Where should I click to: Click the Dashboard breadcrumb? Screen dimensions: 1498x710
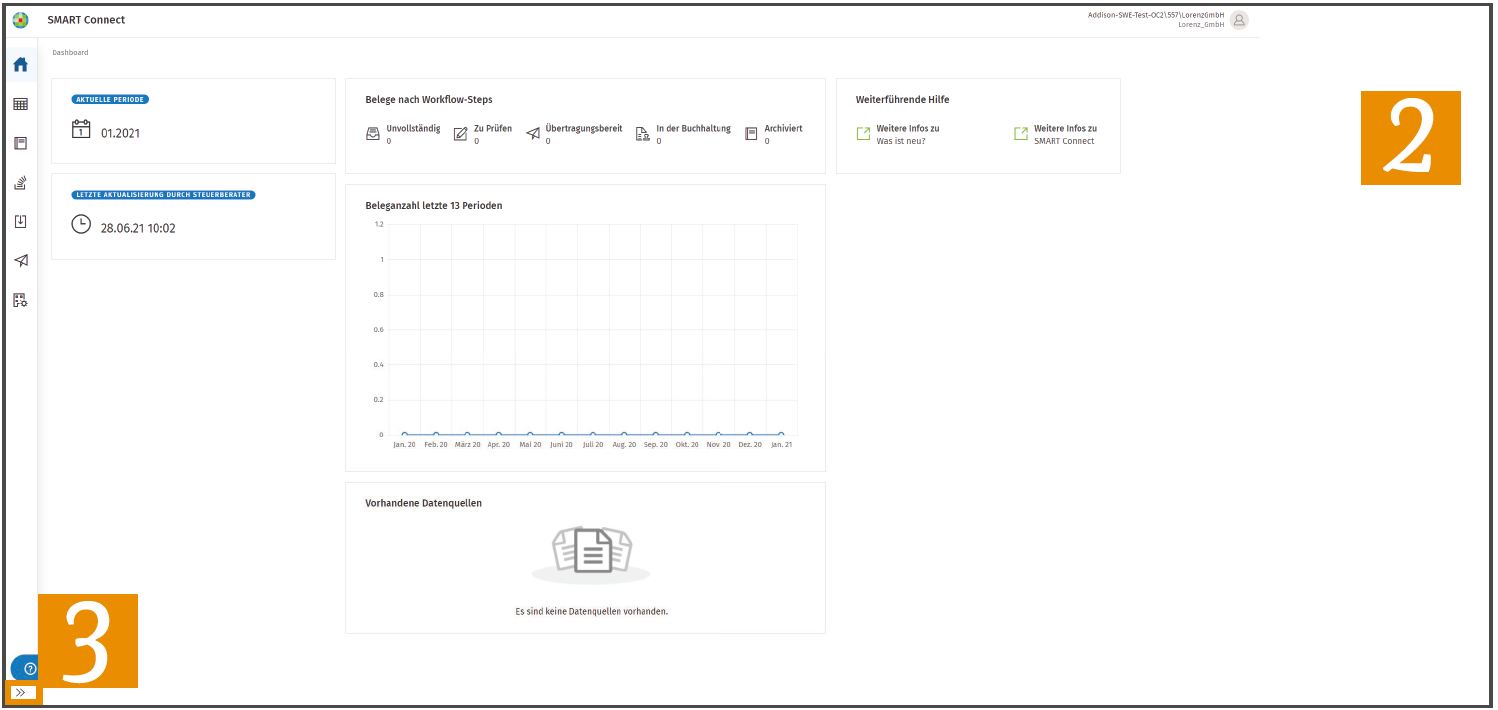[70, 52]
